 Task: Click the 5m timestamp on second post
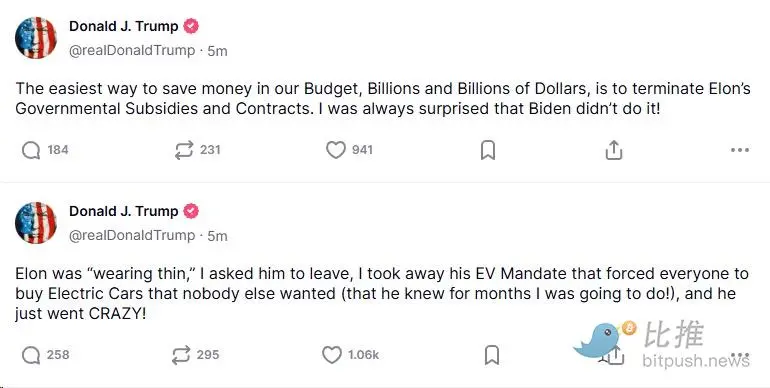[217, 236]
